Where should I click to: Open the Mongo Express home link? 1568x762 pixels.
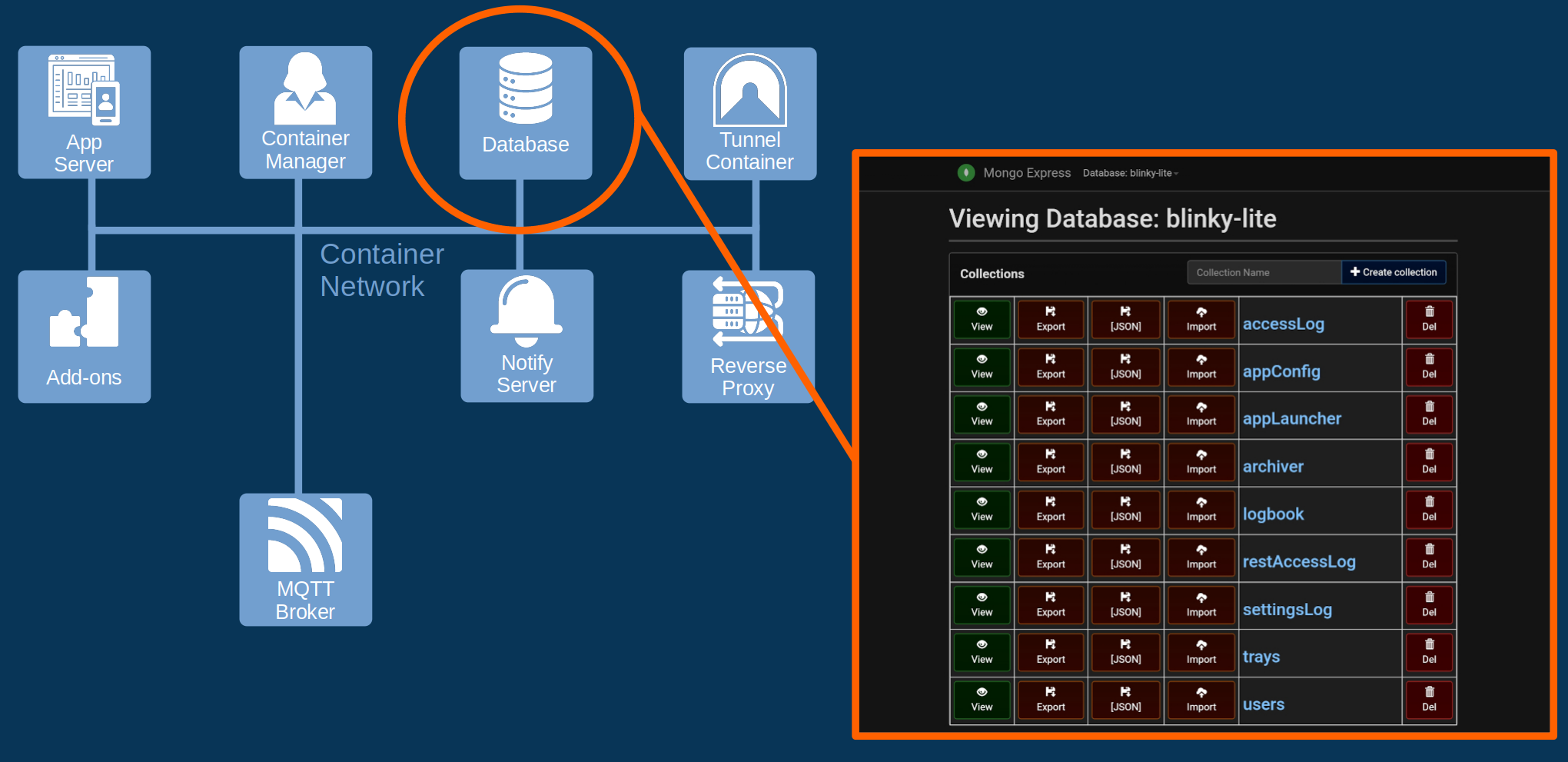(x=1027, y=173)
